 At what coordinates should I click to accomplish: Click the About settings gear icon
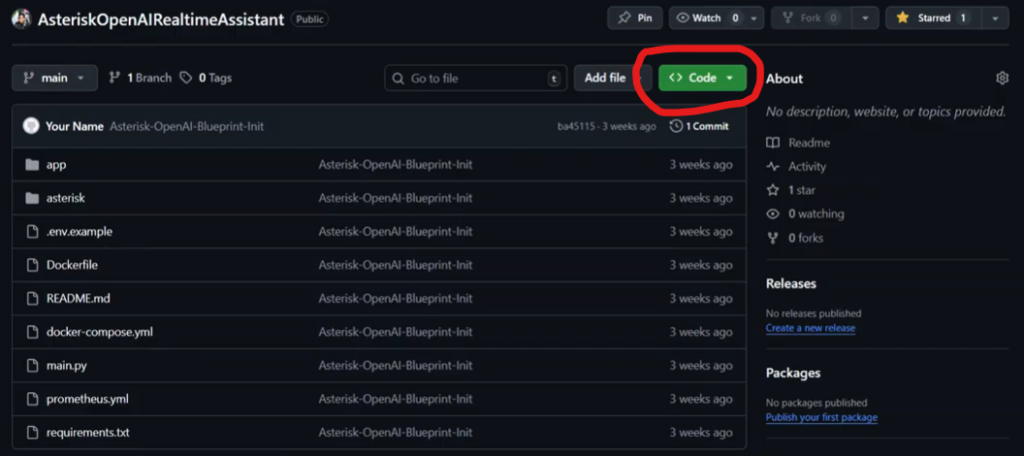(1002, 78)
